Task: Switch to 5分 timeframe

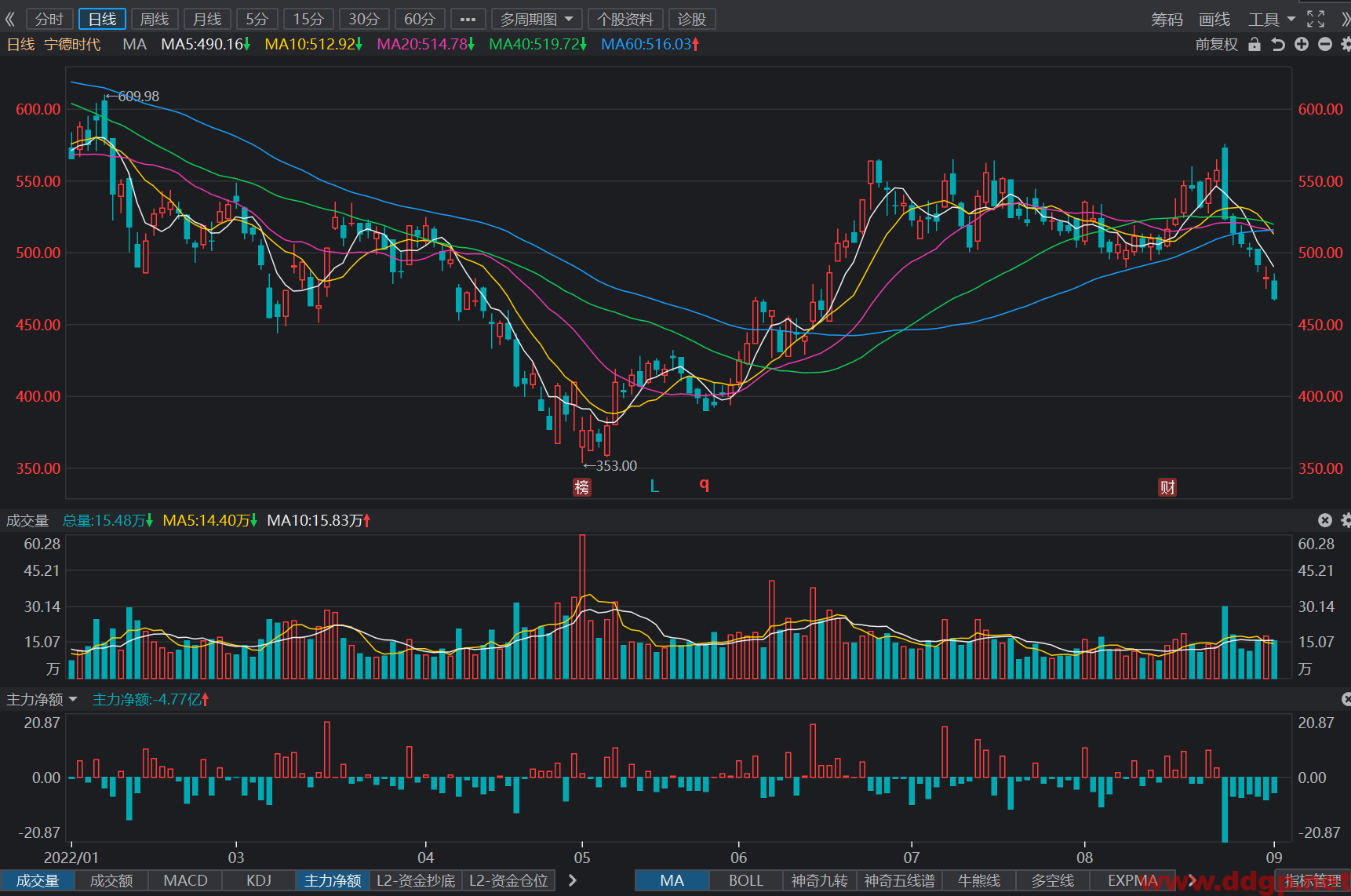Action: (x=257, y=19)
